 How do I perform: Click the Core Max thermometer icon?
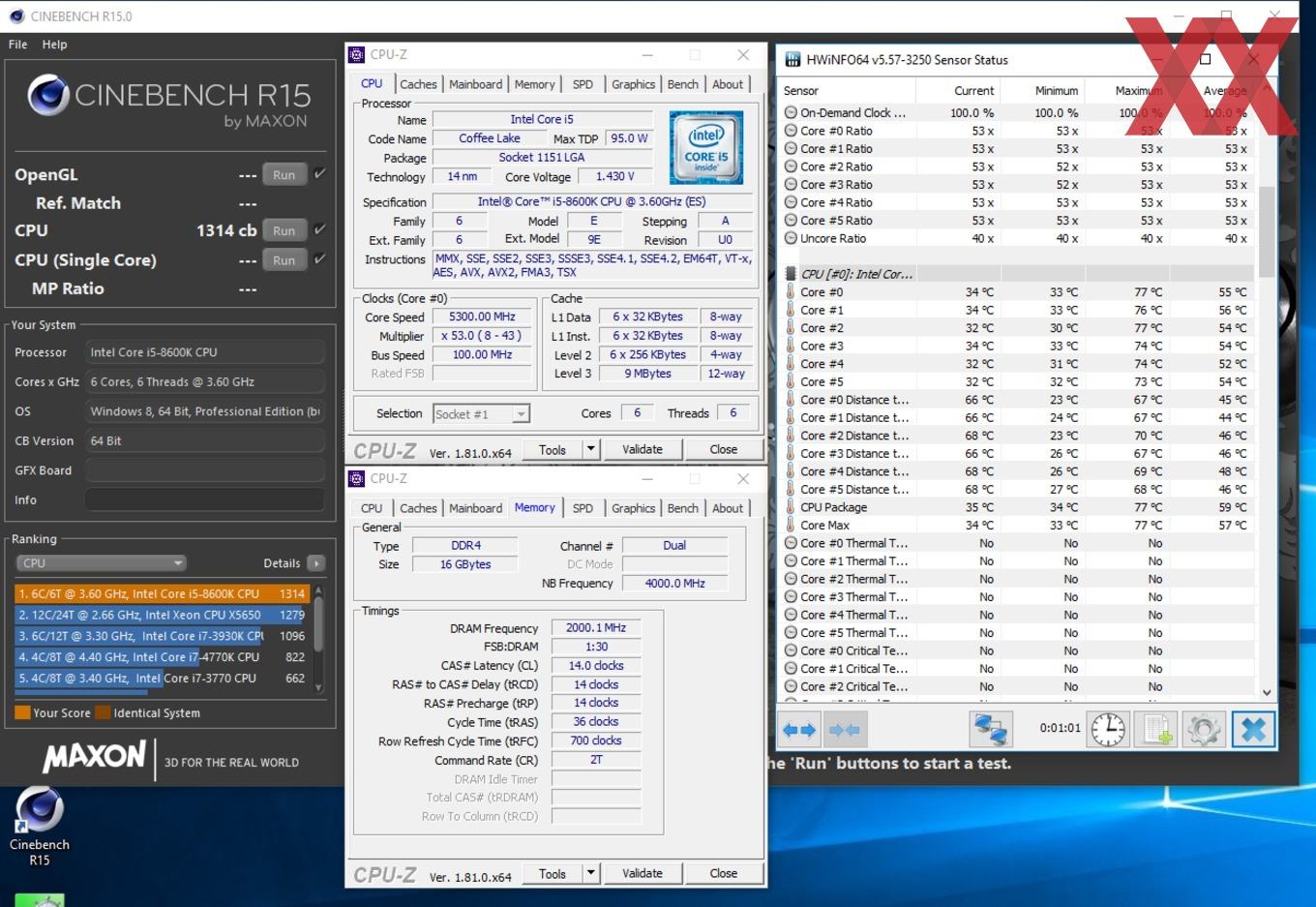point(791,526)
